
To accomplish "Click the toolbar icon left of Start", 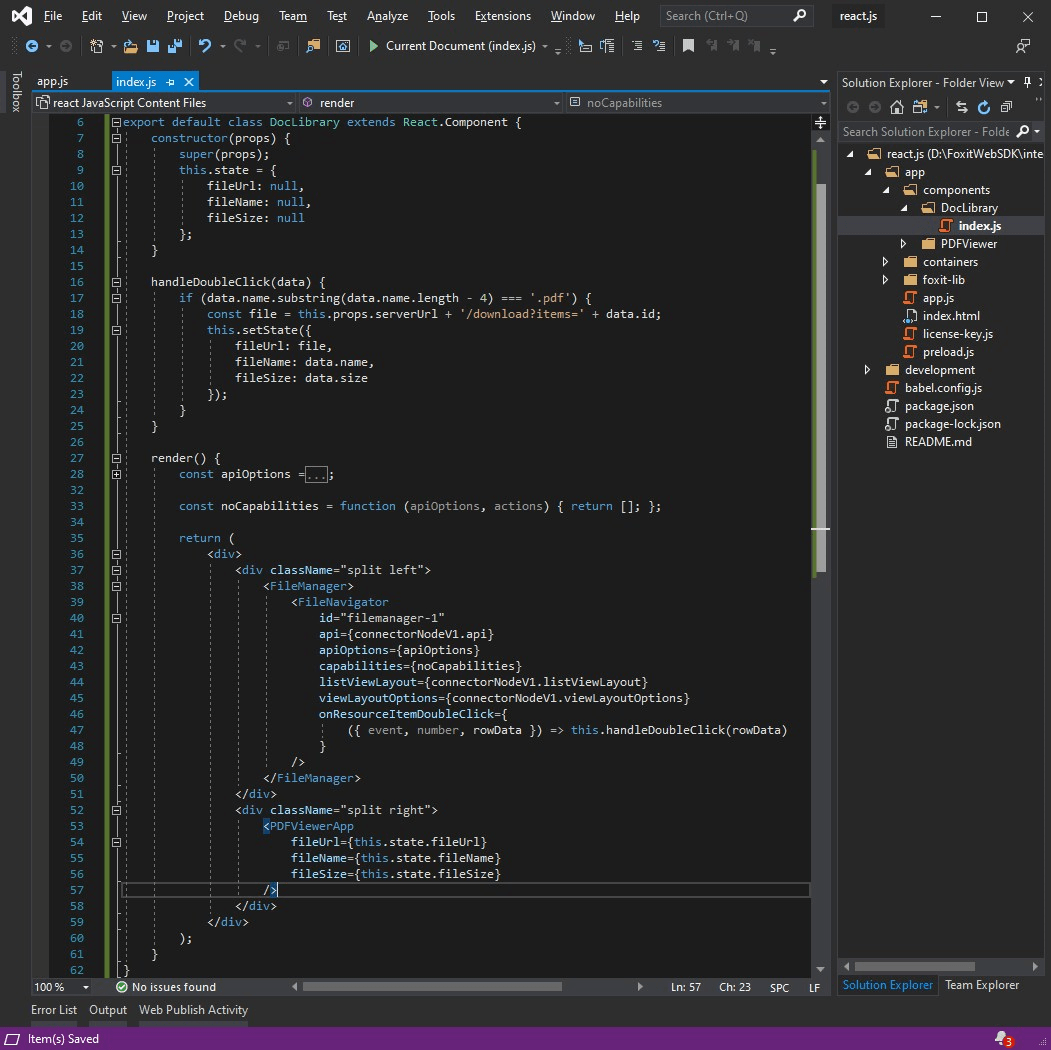I will tap(343, 46).
